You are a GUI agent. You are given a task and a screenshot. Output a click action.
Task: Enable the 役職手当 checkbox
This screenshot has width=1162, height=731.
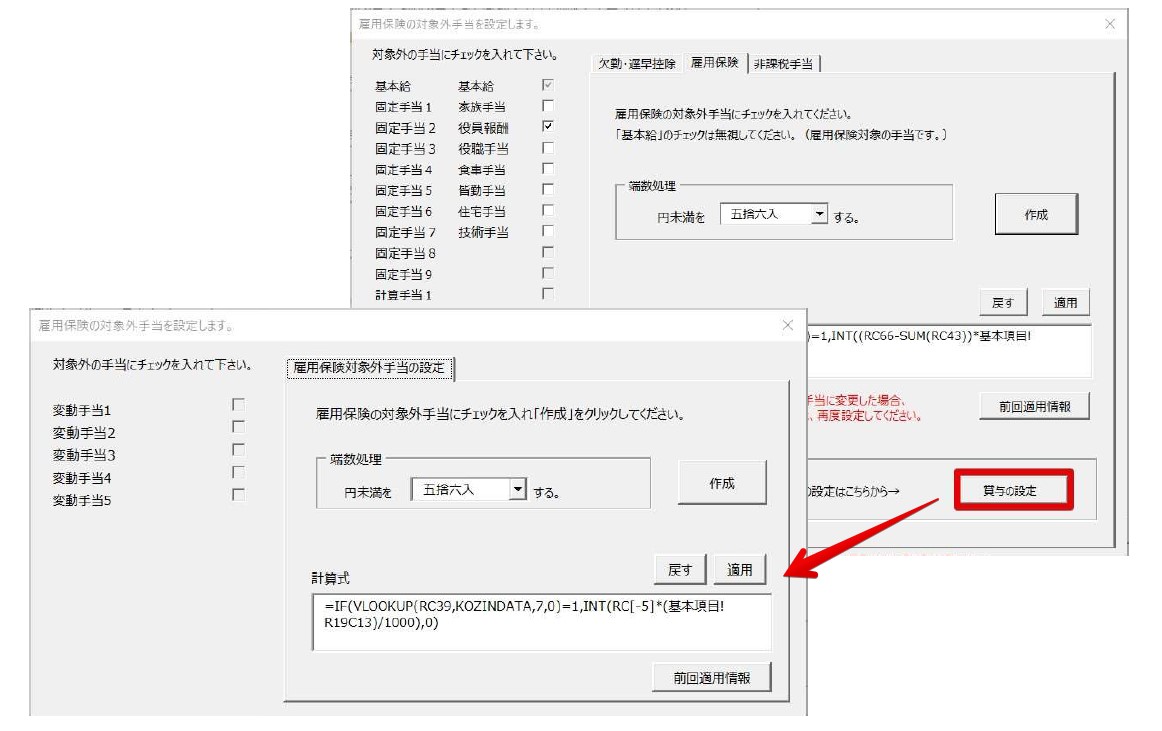pyautogui.click(x=547, y=148)
